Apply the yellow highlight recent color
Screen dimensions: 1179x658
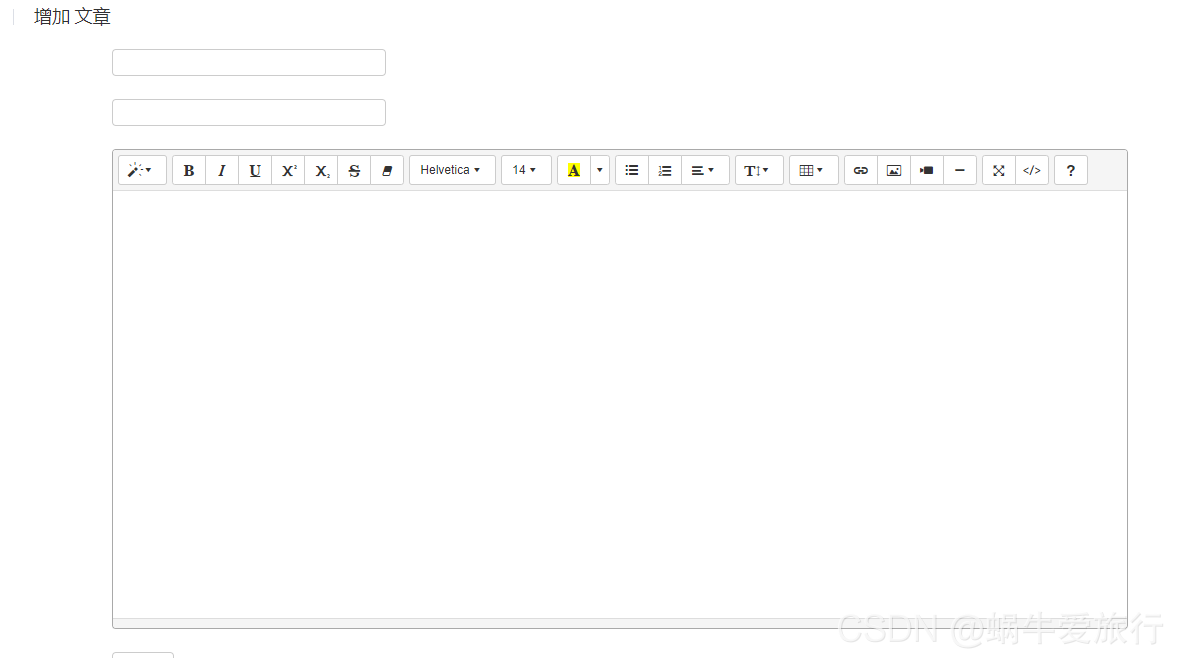pos(574,170)
